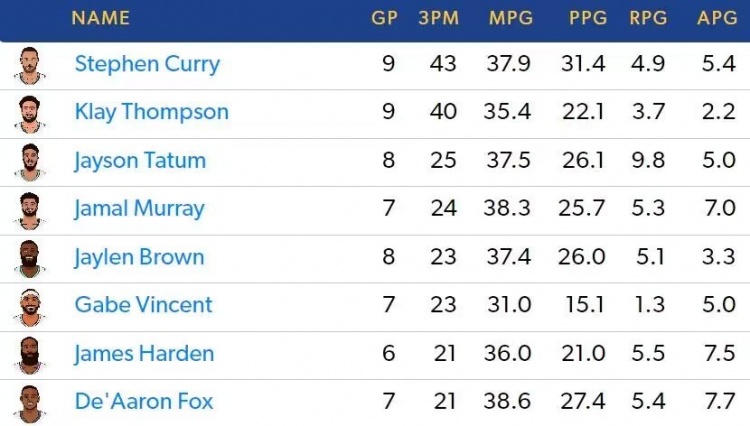Click James Harden's player avatar
Screen dimensions: 750x426
[x=30, y=355]
